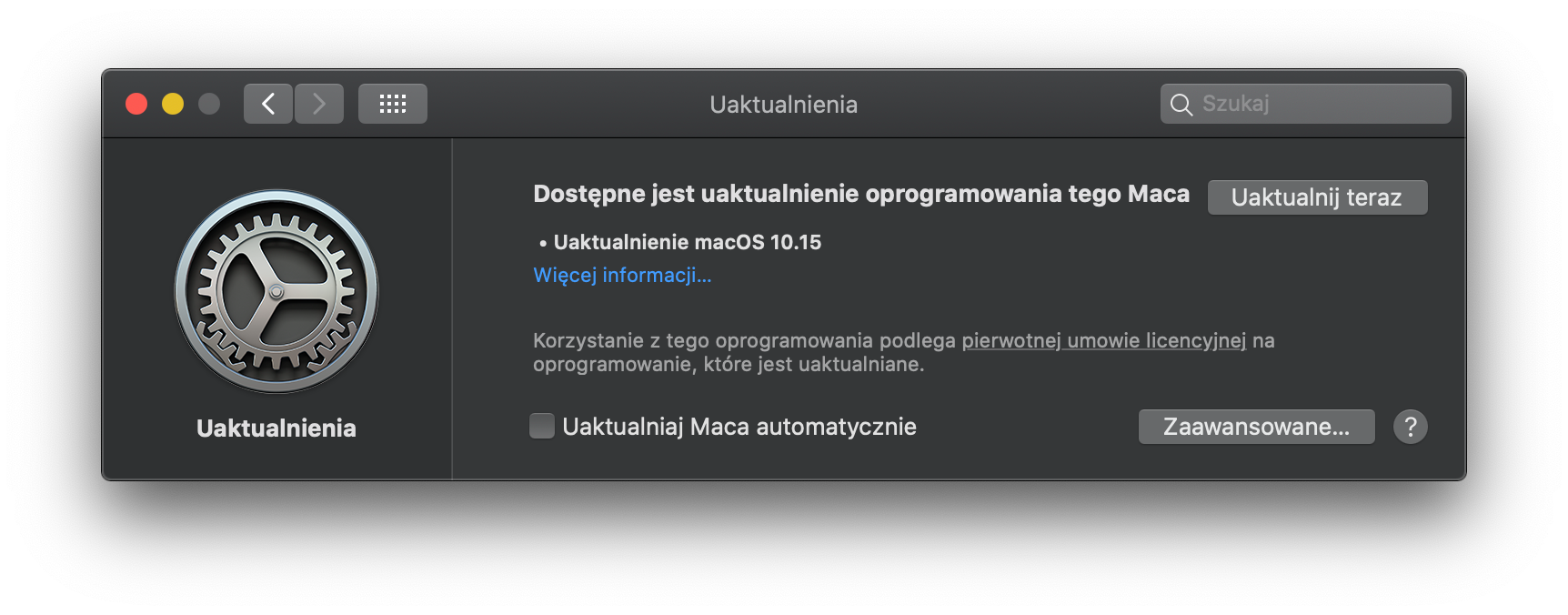Go back with the left chevron button
Viewport: 1568px width, 615px height.
[268, 104]
